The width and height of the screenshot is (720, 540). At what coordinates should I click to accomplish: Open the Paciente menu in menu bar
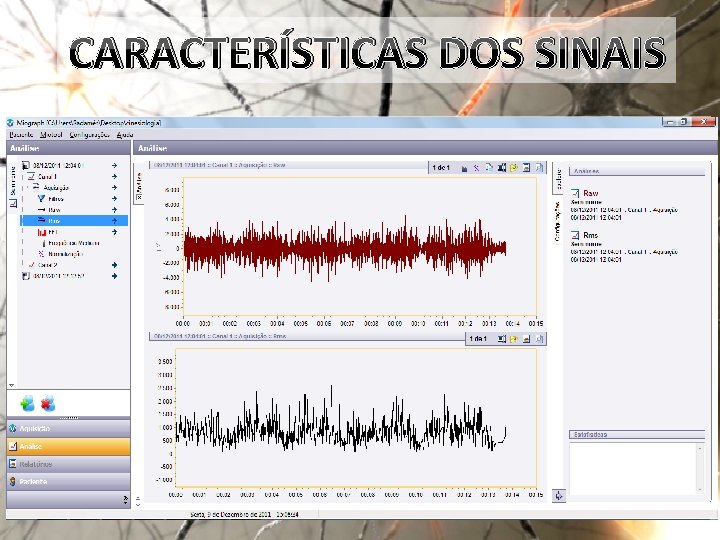click(21, 135)
